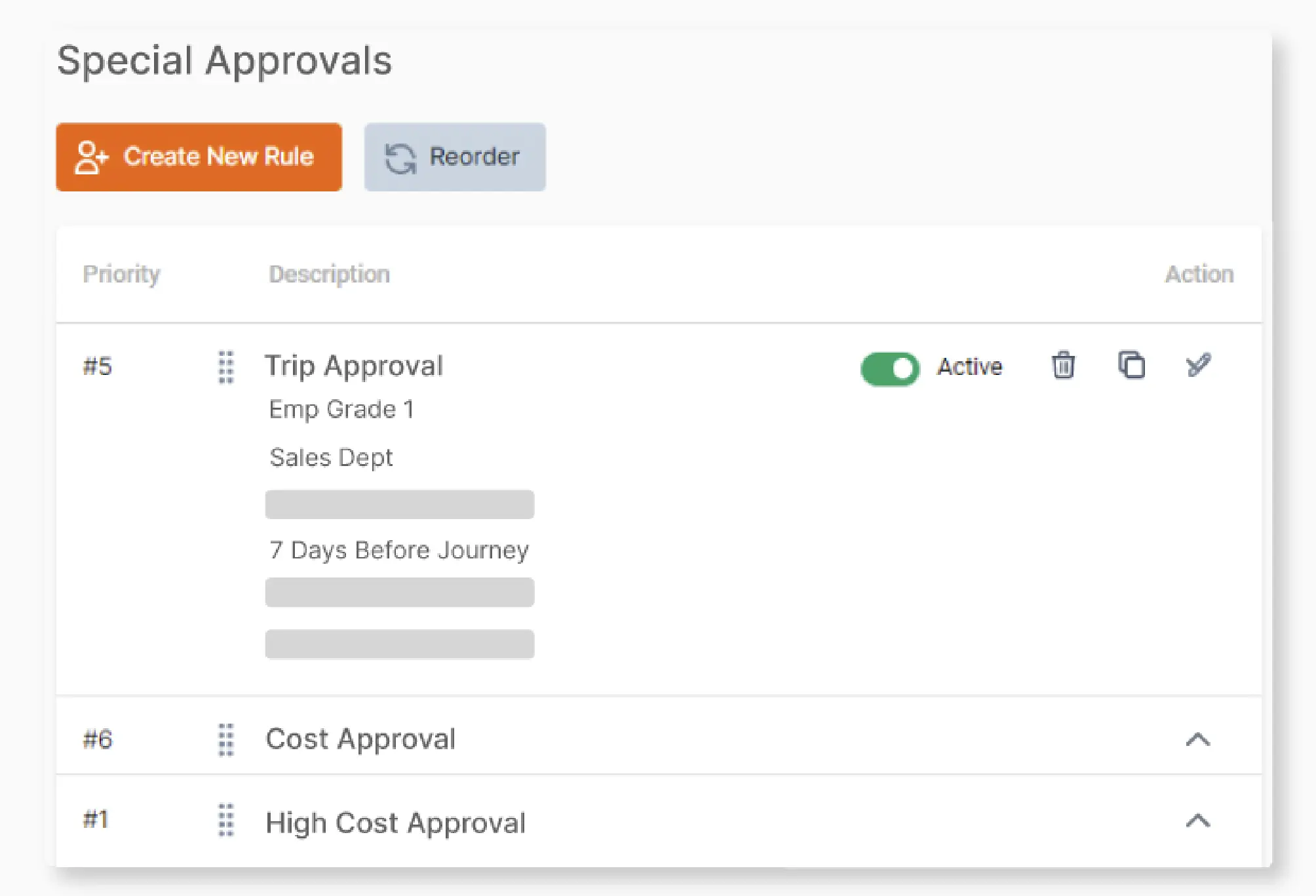1316x896 pixels.
Task: Collapse the Trip Approval rule title
Action: pyautogui.click(x=354, y=366)
